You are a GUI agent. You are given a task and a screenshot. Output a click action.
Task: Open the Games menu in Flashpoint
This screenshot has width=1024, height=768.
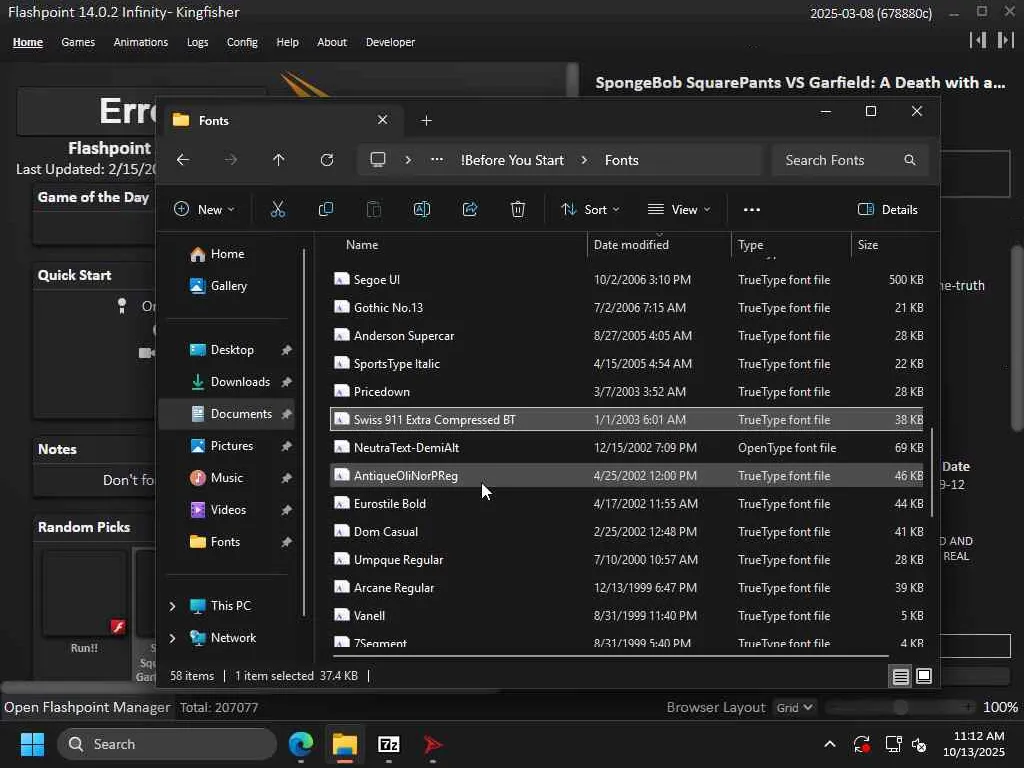coord(78,42)
